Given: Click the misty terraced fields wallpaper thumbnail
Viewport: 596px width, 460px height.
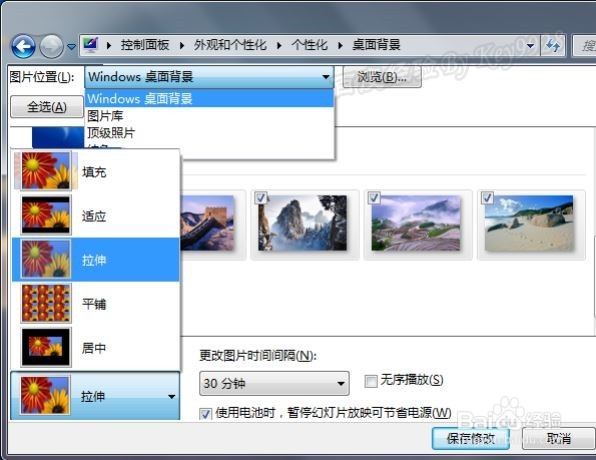Looking at the screenshot, I should coord(416,224).
